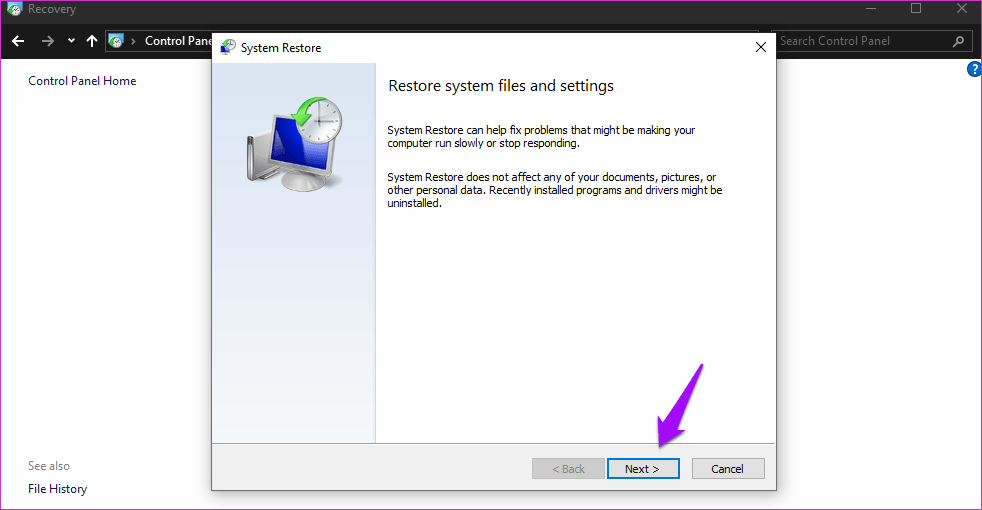This screenshot has width=982, height=510.
Task: Click the System Restore title bar icon
Action: tap(228, 48)
